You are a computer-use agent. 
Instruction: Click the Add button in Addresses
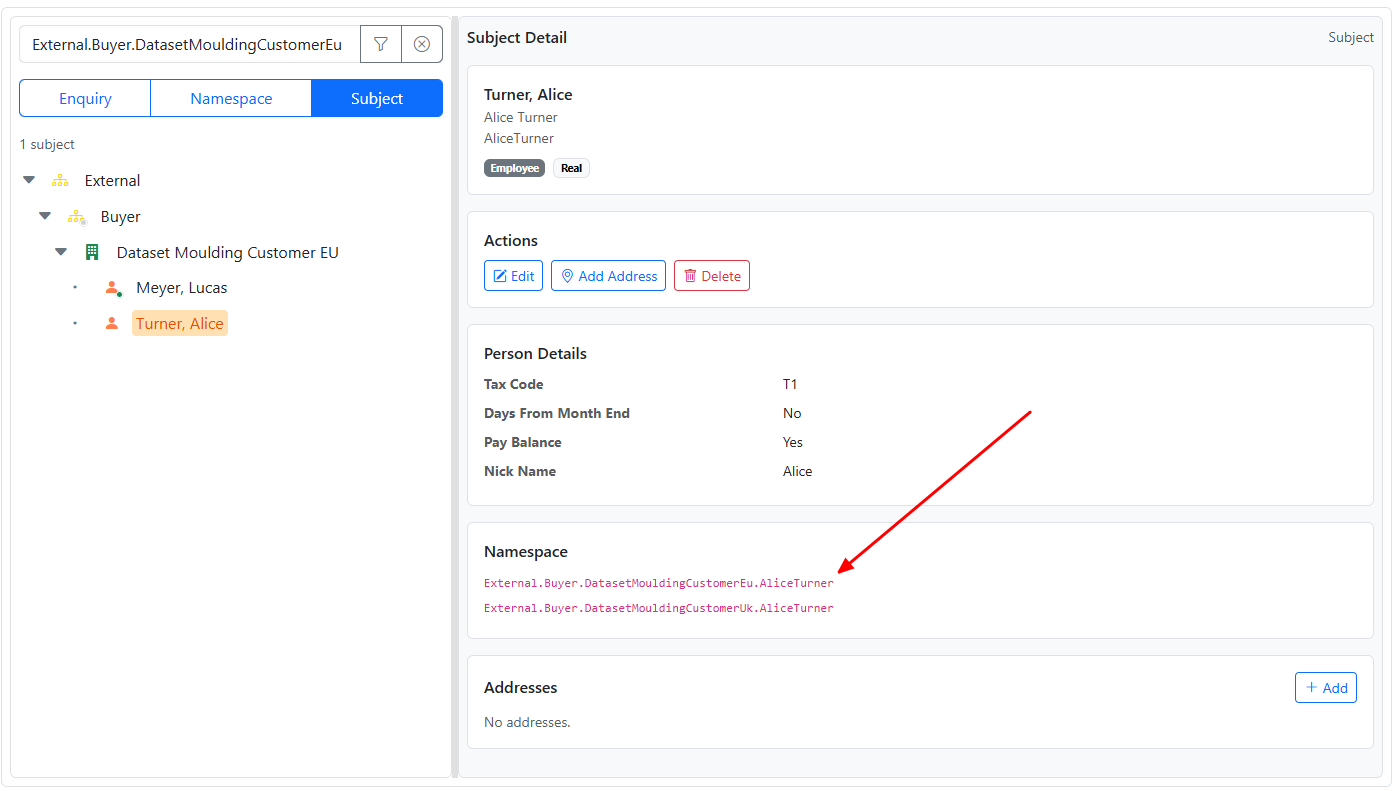pos(1326,688)
